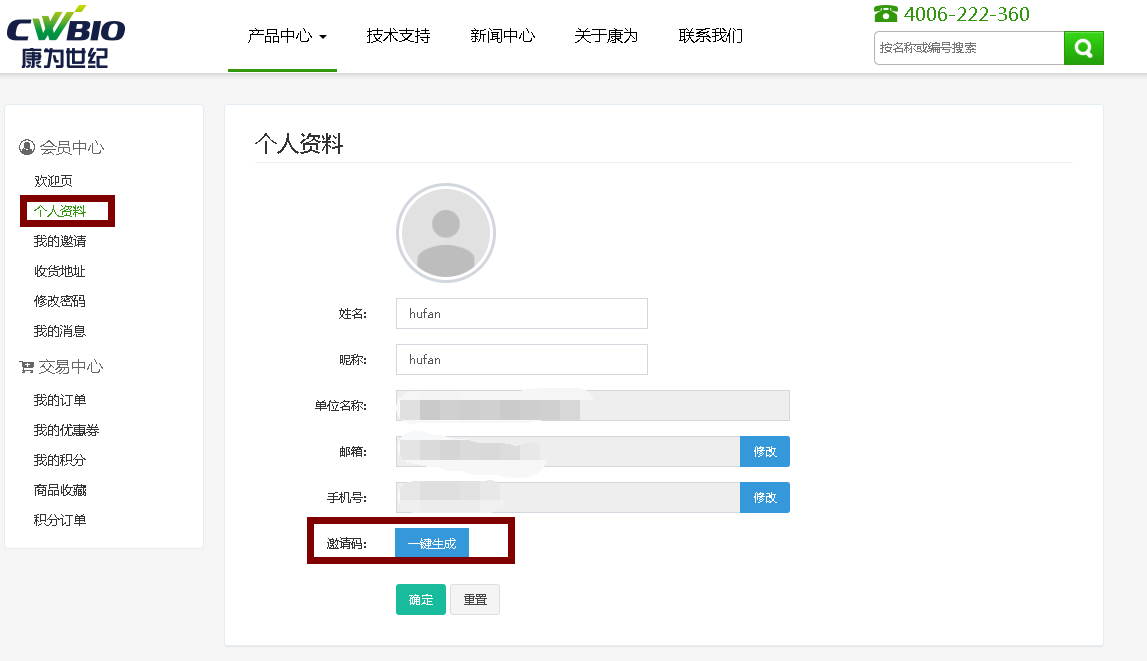The image size is (1147, 661).
Task: Click the 姓名 text field
Action: (x=521, y=313)
